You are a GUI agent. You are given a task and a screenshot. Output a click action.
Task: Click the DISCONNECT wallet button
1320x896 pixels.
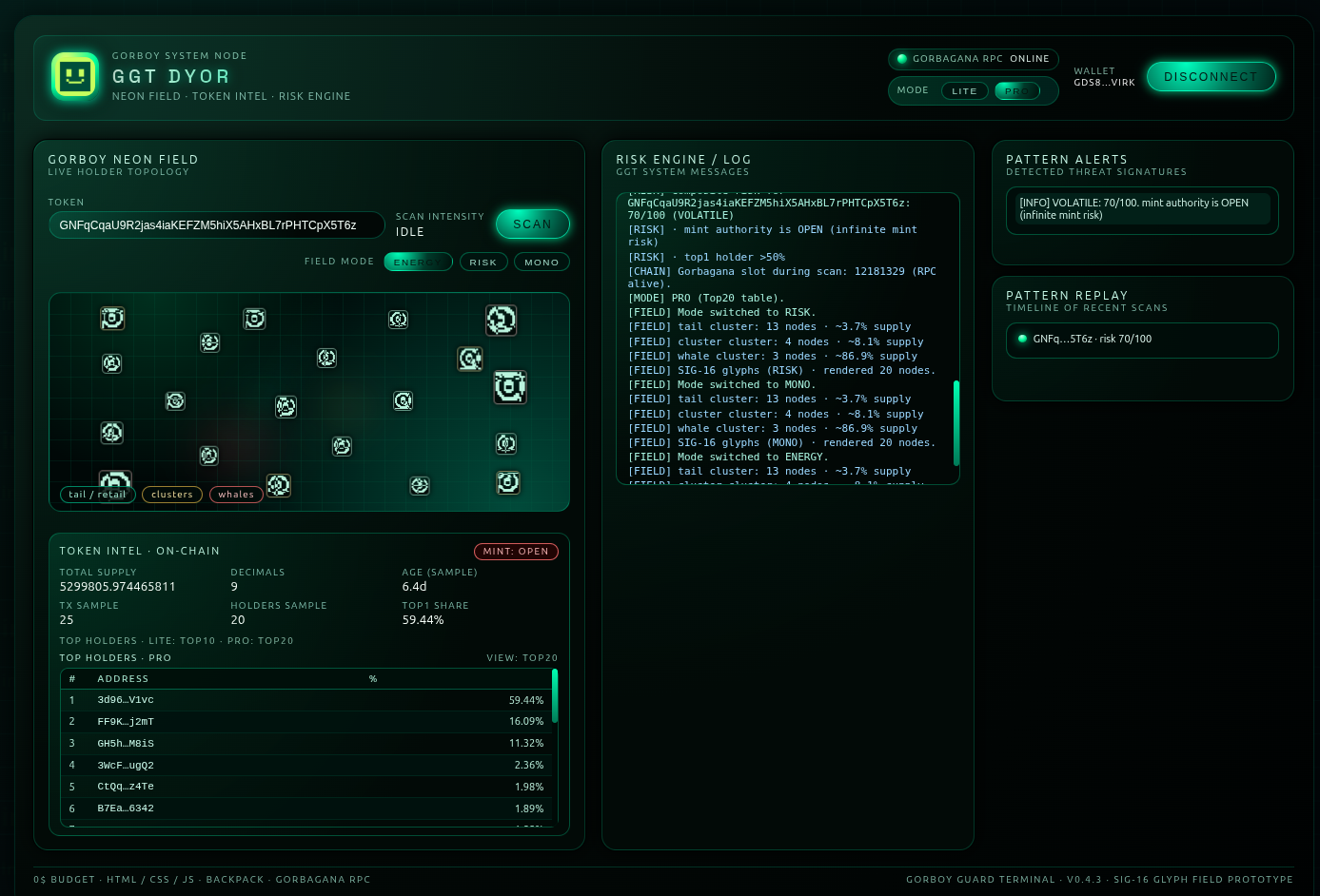point(1211,77)
